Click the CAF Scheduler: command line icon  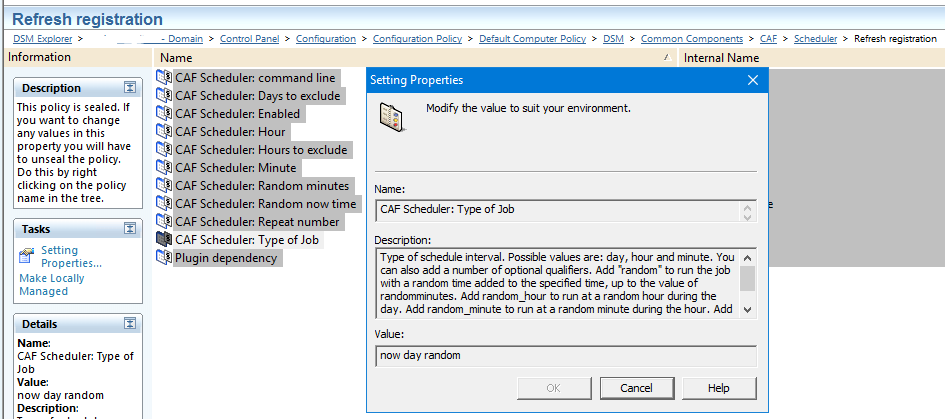[x=164, y=78]
